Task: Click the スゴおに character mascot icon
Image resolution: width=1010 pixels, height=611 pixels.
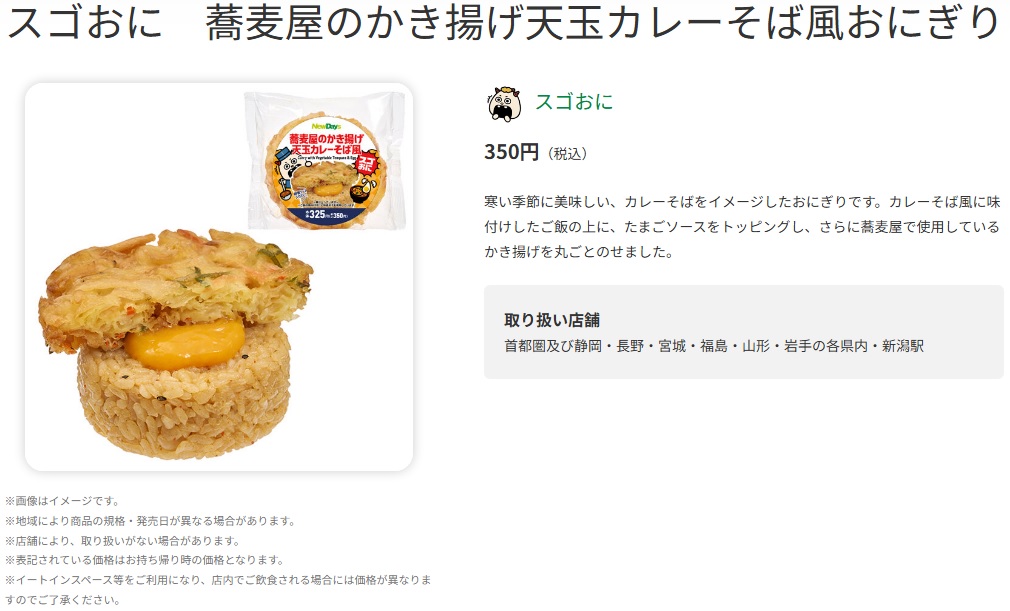Action: coord(504,104)
